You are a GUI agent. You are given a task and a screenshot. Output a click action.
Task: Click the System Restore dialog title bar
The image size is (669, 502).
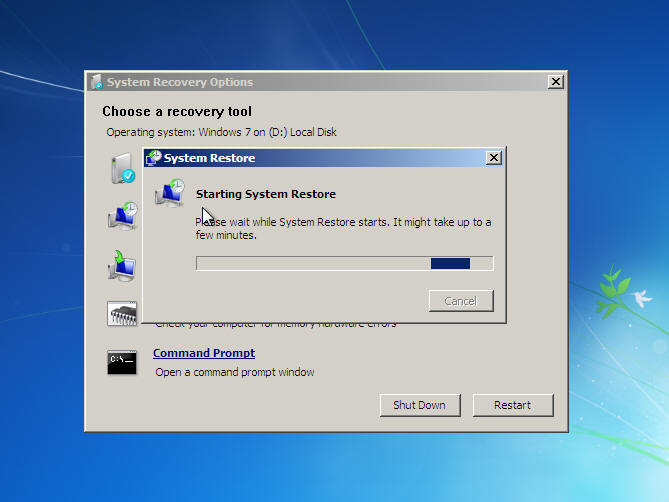tap(320, 158)
